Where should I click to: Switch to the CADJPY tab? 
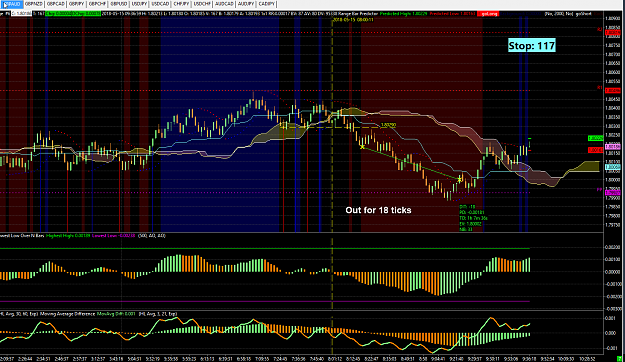(x=266, y=4)
